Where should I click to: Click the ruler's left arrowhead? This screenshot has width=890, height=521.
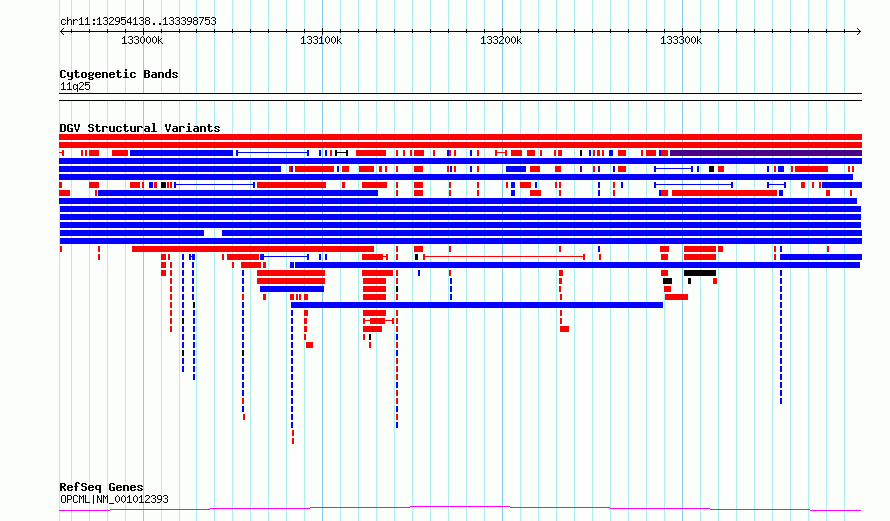[x=62, y=32]
